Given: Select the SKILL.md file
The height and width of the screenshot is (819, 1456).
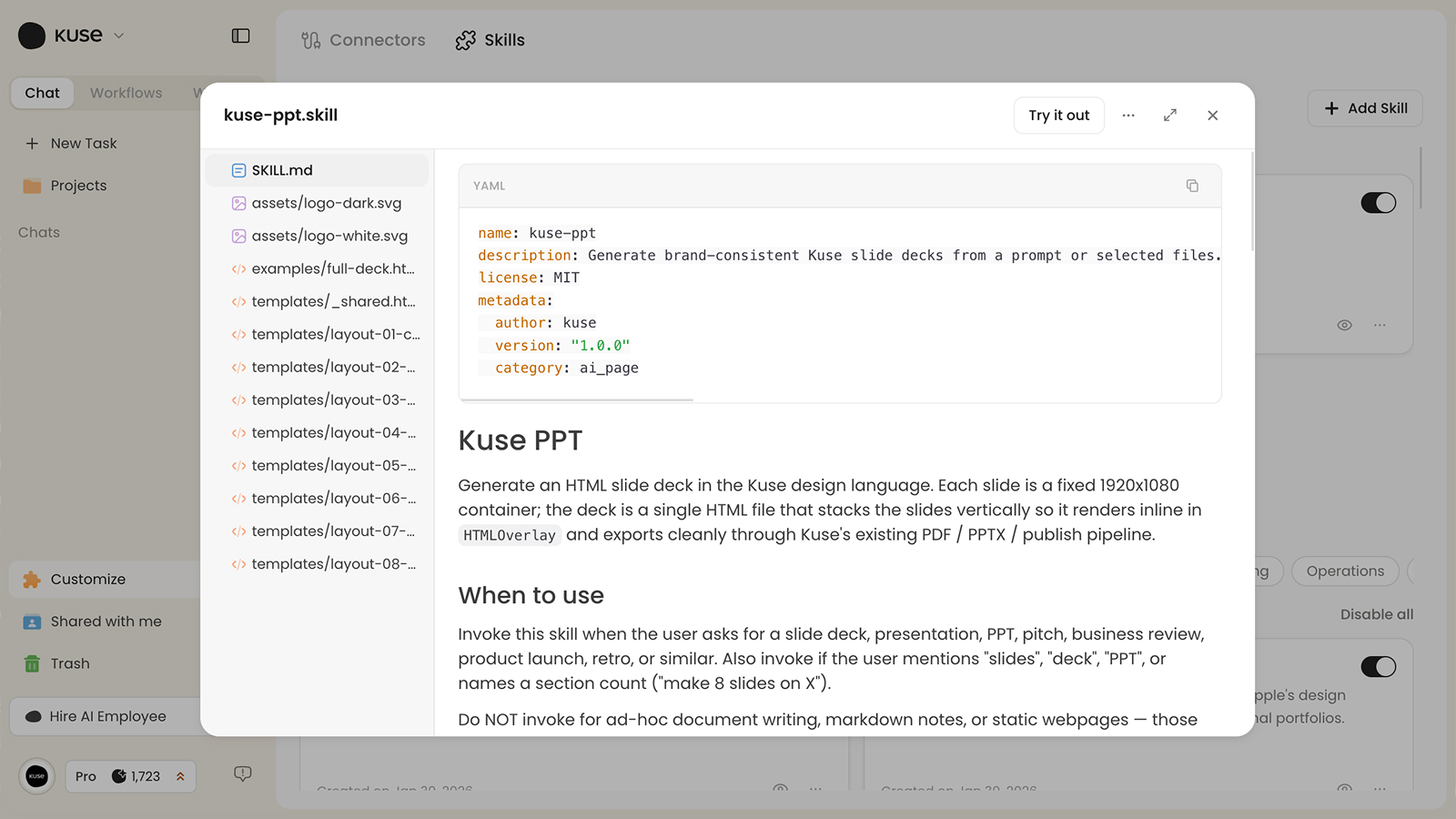Looking at the screenshot, I should click(x=317, y=170).
